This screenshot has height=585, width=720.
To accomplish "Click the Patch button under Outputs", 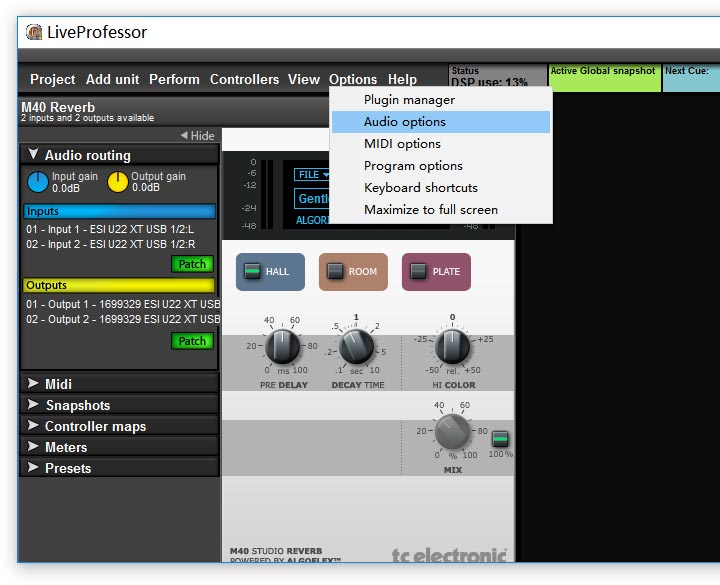I will 192,341.
